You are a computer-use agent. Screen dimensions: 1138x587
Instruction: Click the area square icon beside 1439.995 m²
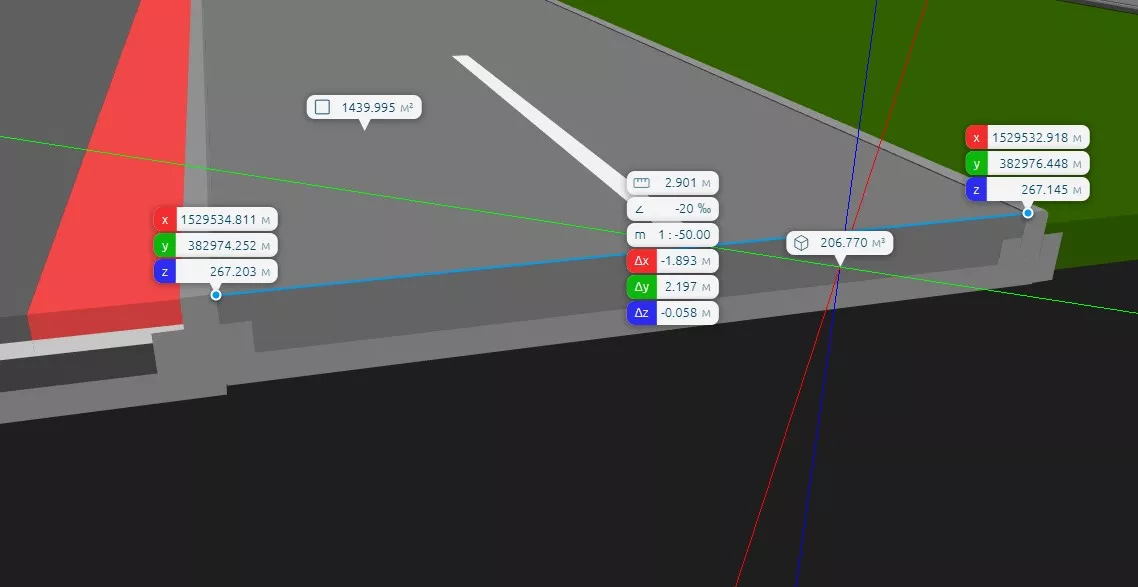click(322, 108)
